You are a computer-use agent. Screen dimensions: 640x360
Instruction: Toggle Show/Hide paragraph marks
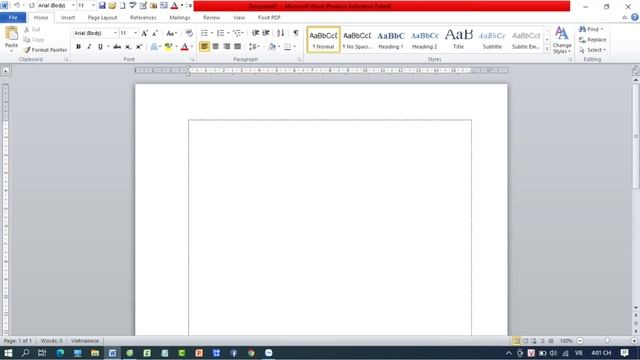click(x=296, y=33)
